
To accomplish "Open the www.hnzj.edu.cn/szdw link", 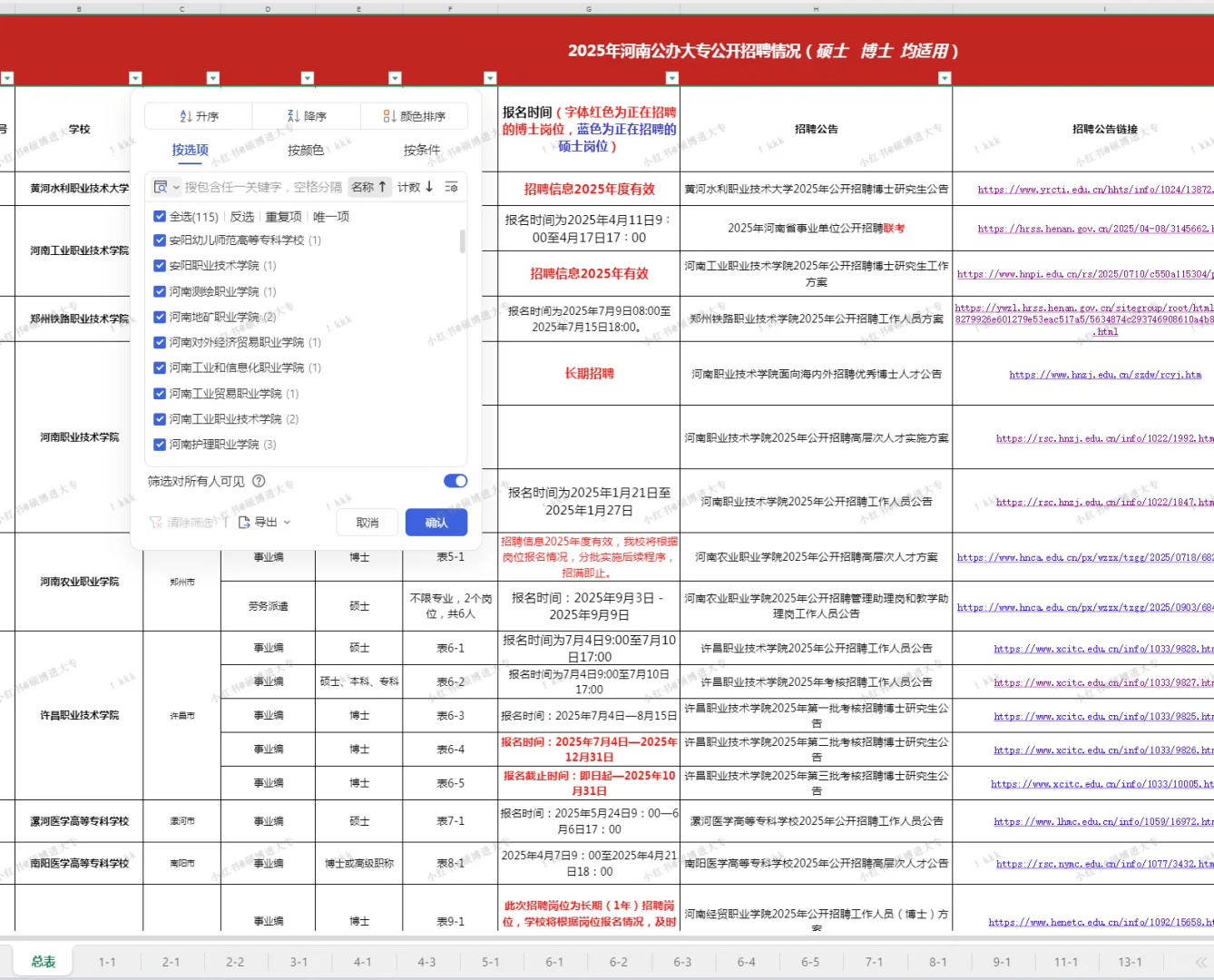I will (1105, 375).
